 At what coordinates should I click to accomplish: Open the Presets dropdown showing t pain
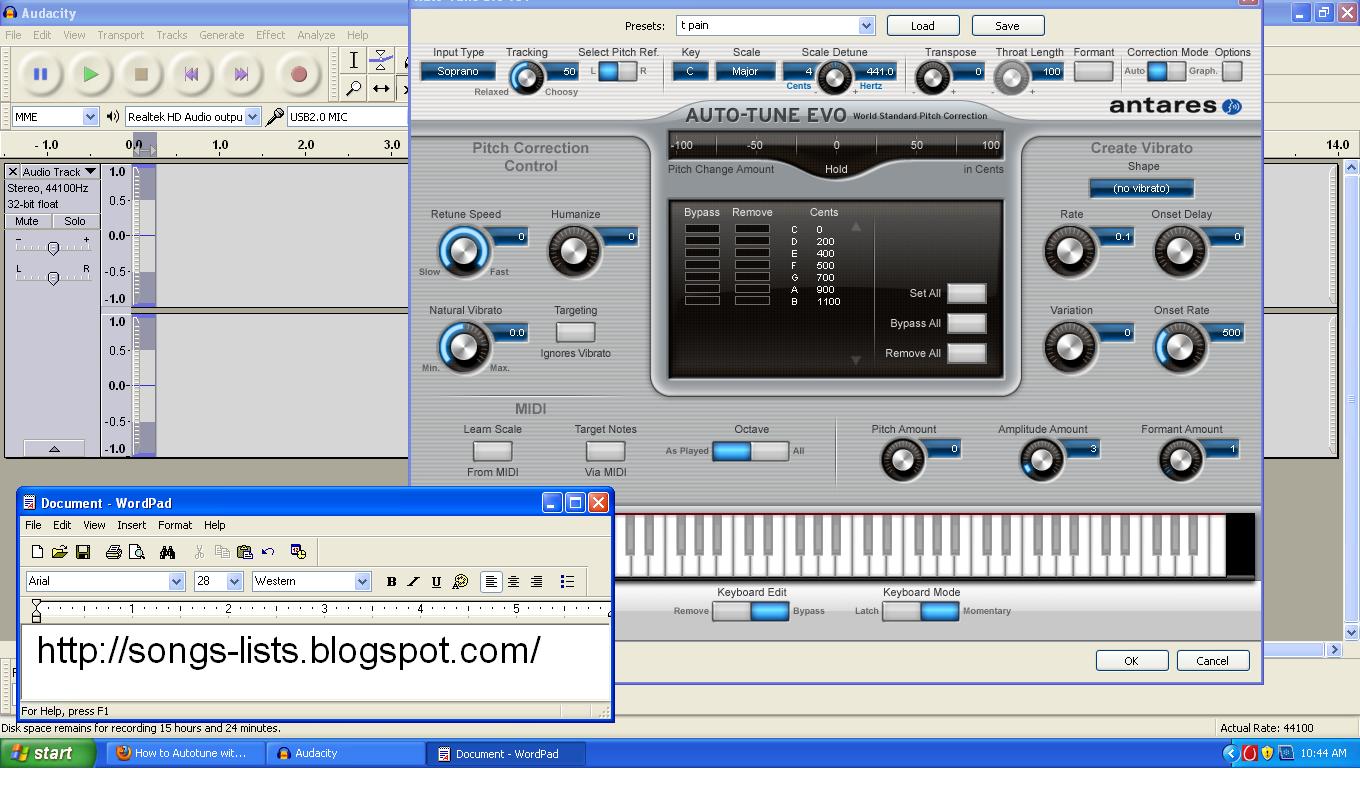(x=776, y=25)
